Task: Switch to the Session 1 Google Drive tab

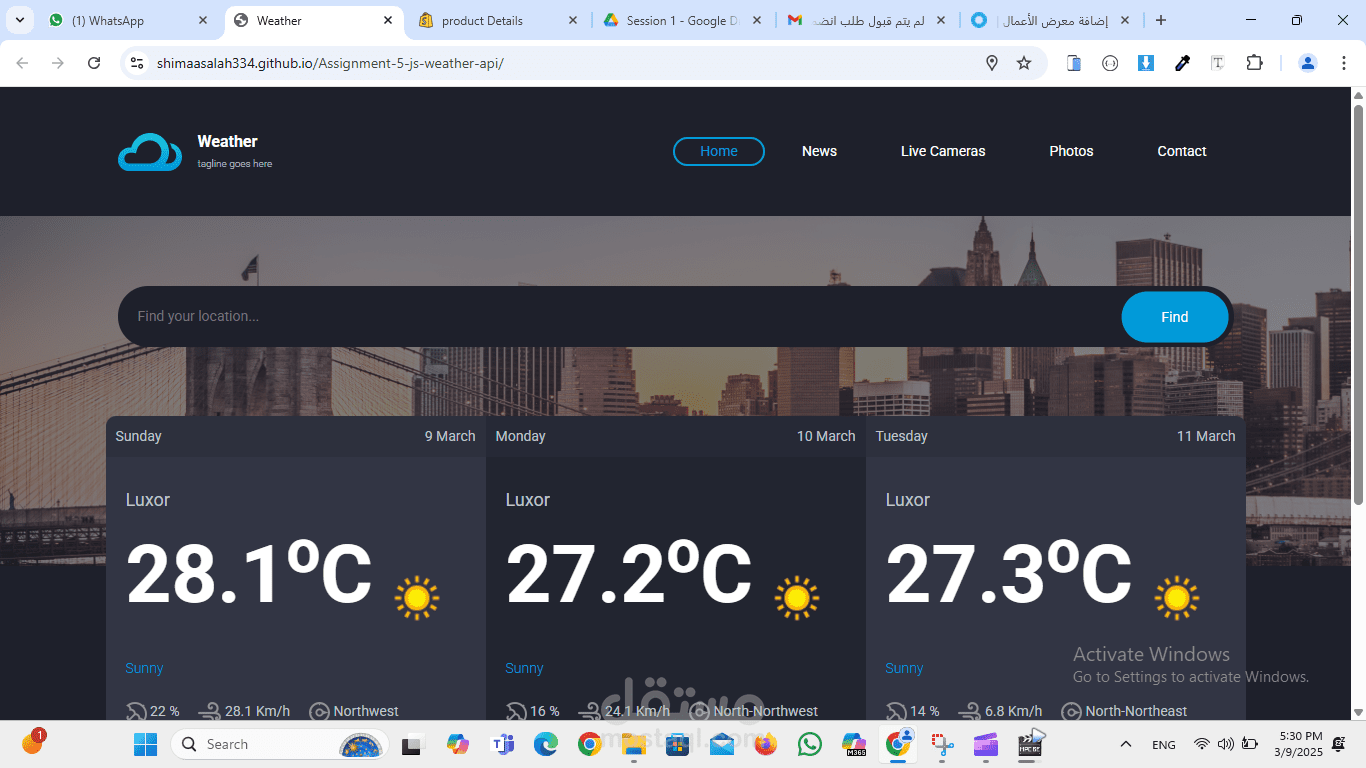Action: tap(683, 20)
